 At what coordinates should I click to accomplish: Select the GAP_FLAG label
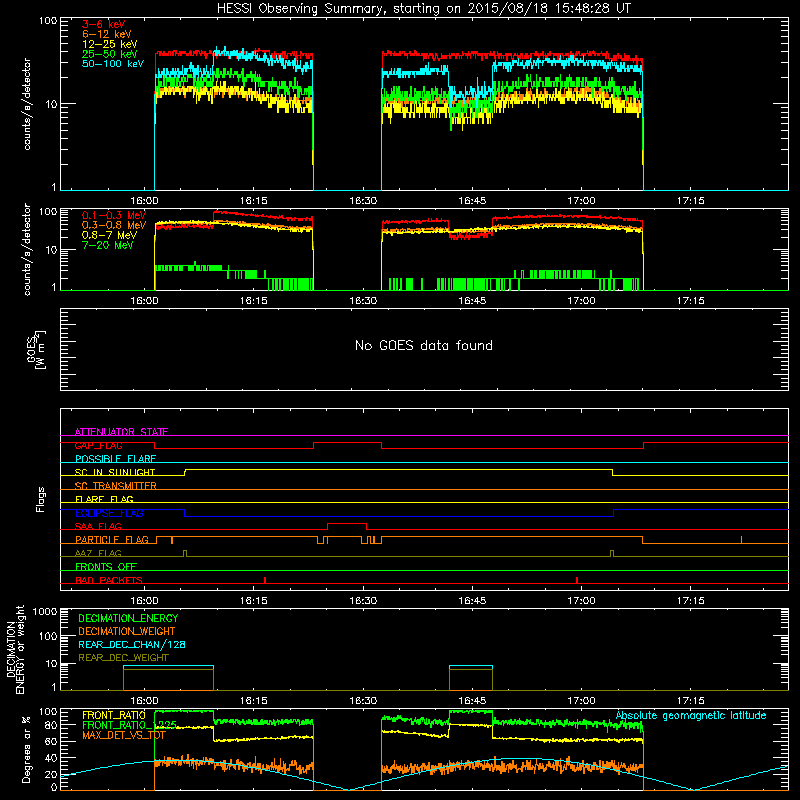pos(98,445)
